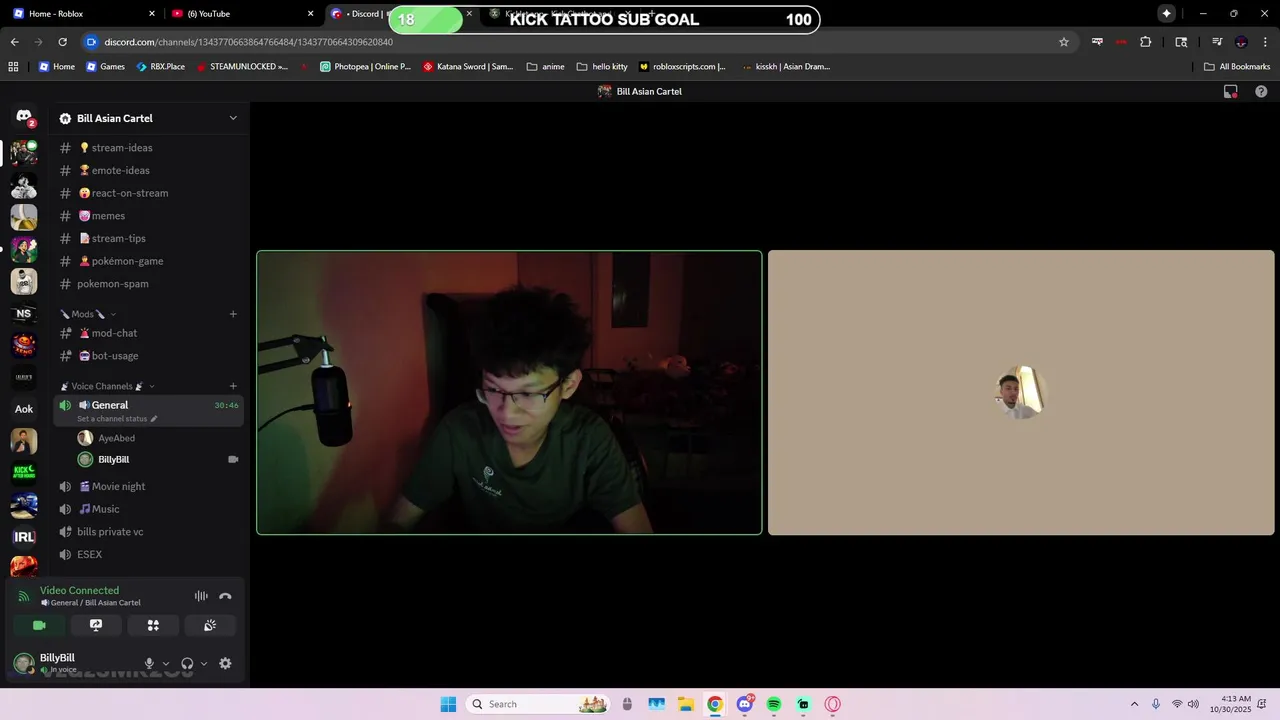Create channel in Voice Channels category
Screen dimensions: 1280x720
tap(233, 386)
